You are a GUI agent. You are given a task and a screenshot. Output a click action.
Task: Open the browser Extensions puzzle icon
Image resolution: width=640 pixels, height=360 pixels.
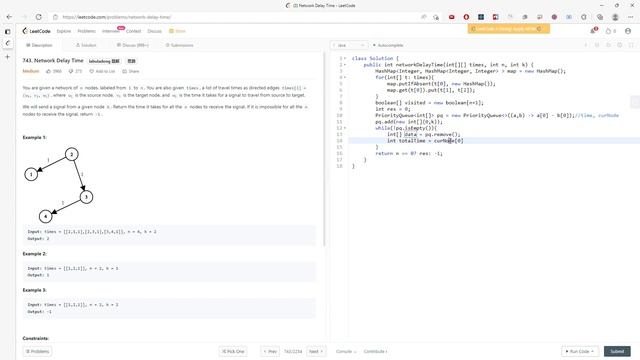tap(584, 17)
